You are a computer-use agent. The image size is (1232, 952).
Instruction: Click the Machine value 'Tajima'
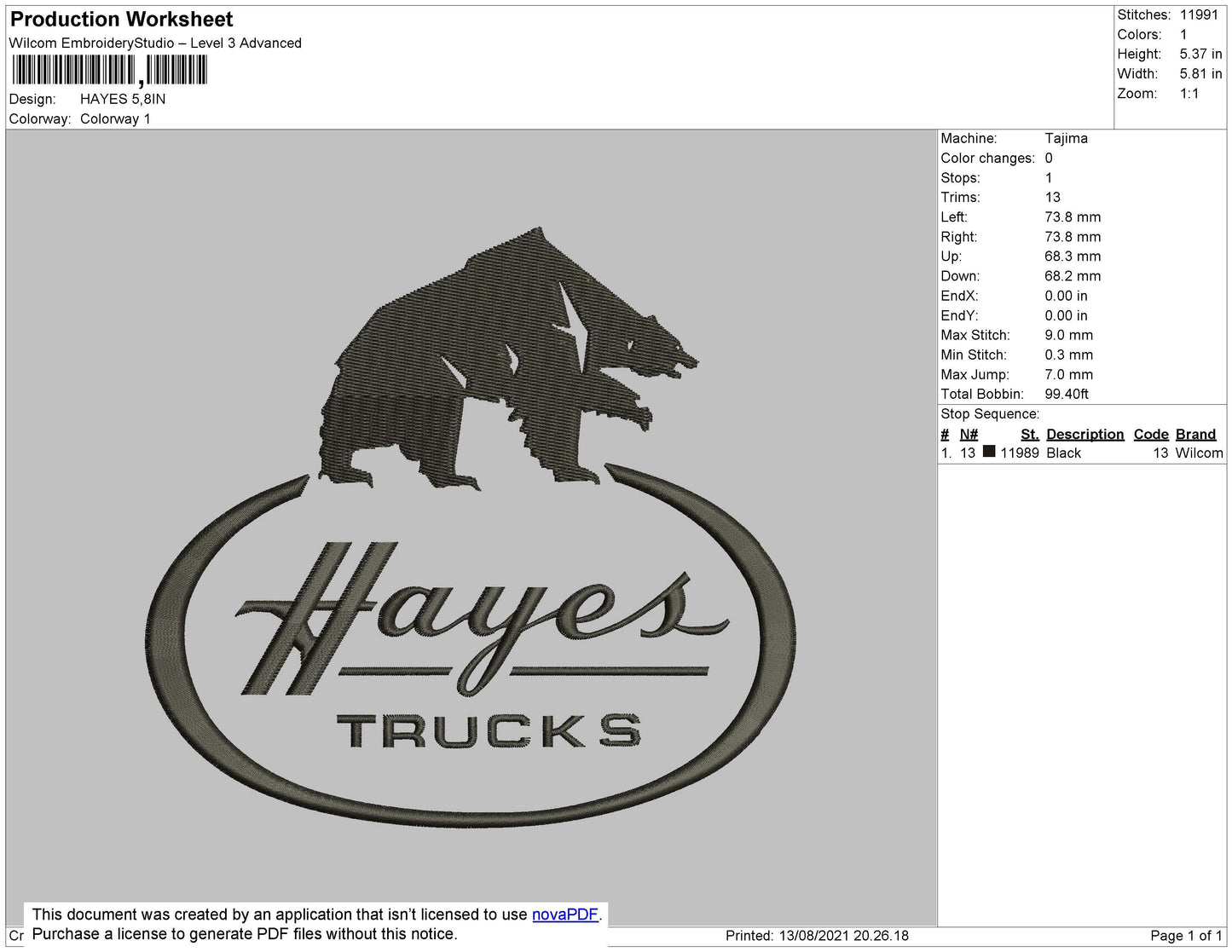coord(1066,138)
